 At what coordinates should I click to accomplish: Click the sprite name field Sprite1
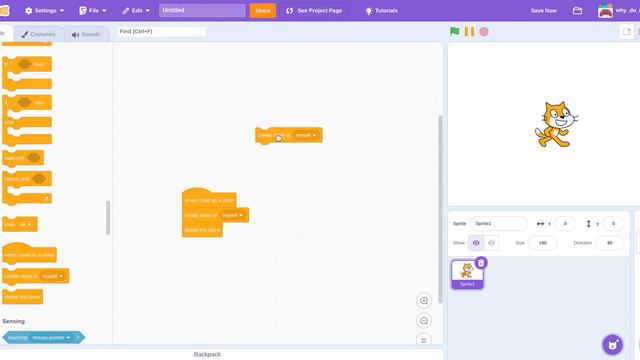(498, 224)
